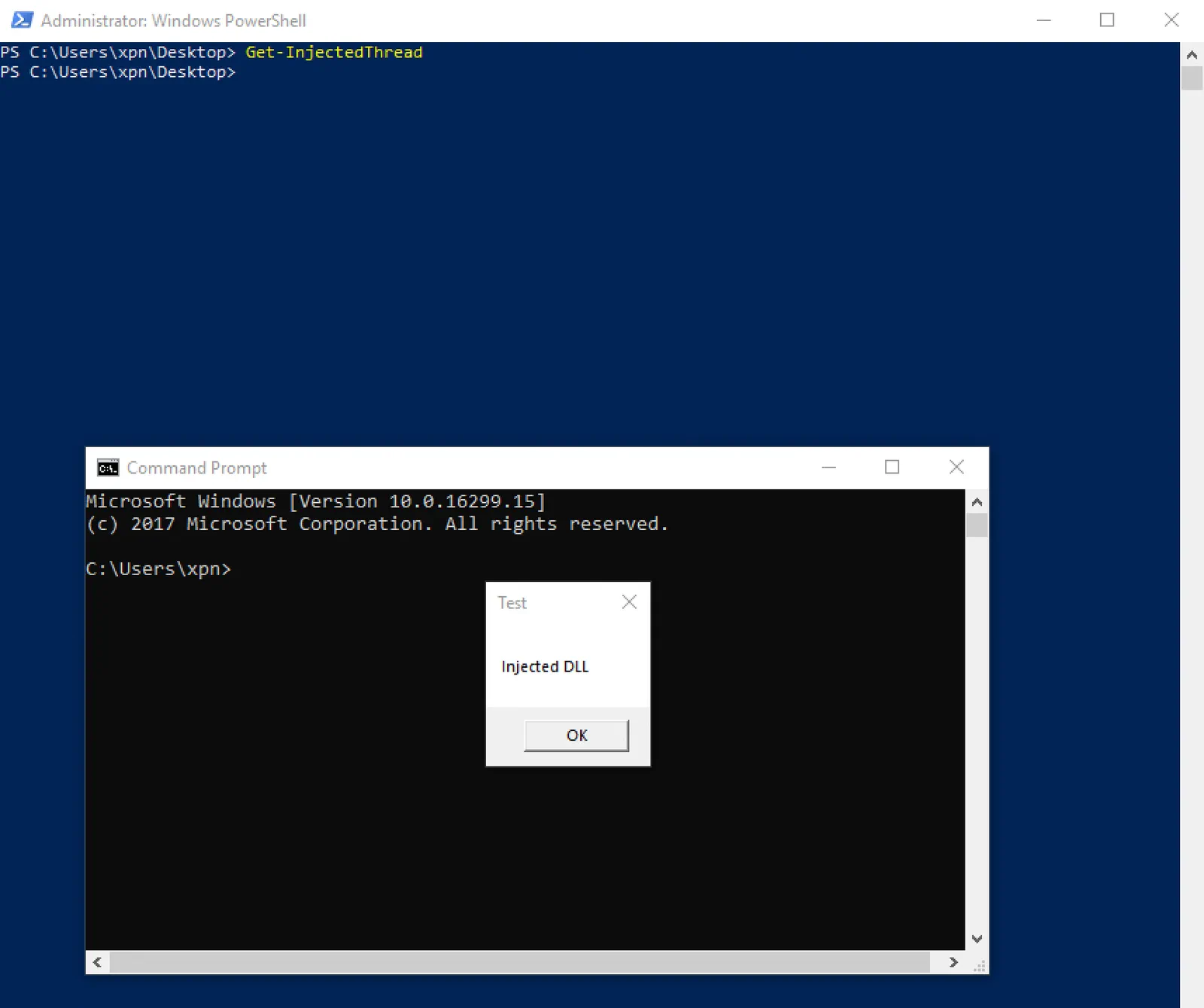The image size is (1204, 1008).
Task: Click the Command Prompt scroll down arrow
Action: click(x=977, y=939)
